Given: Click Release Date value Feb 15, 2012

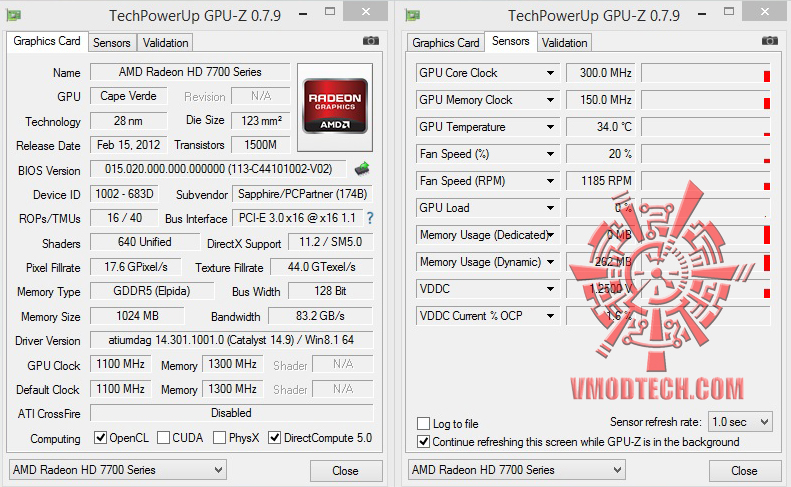Looking at the screenshot, I should click(x=129, y=145).
